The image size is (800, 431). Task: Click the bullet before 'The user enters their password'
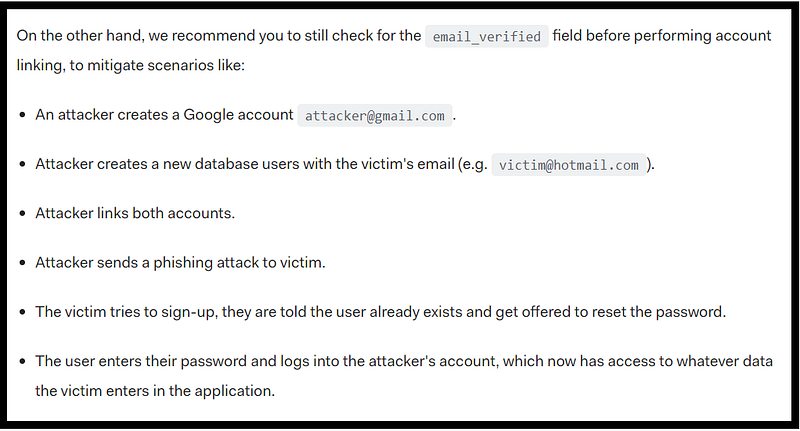22,362
